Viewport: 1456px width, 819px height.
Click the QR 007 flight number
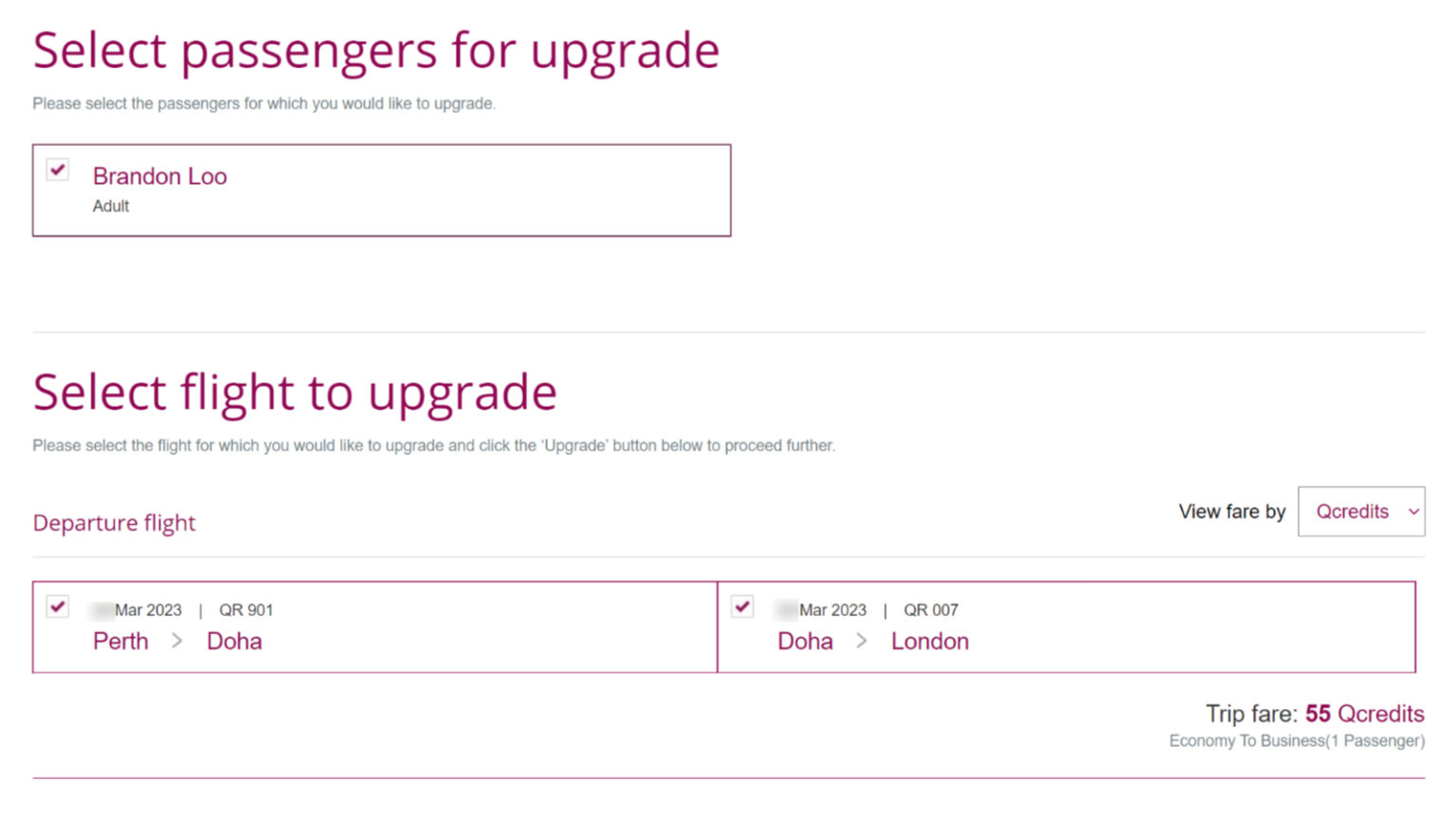coord(930,610)
